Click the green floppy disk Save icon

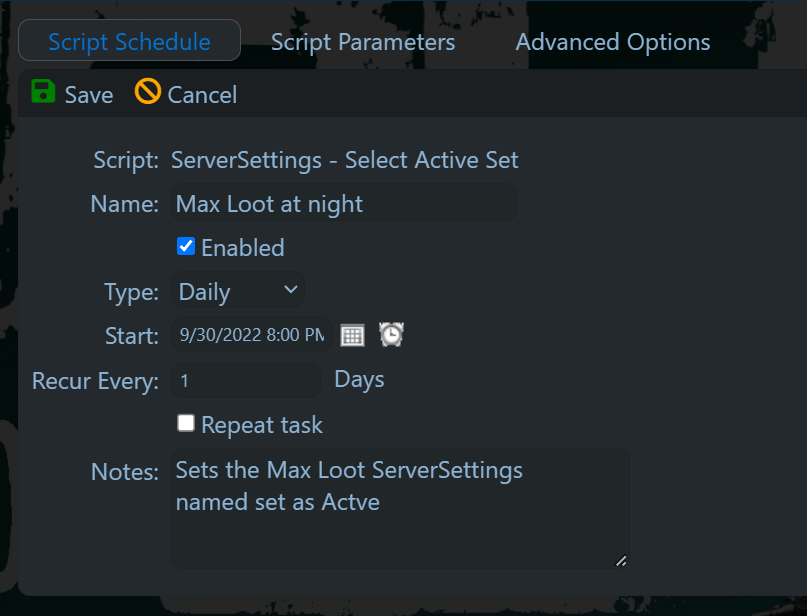43,92
